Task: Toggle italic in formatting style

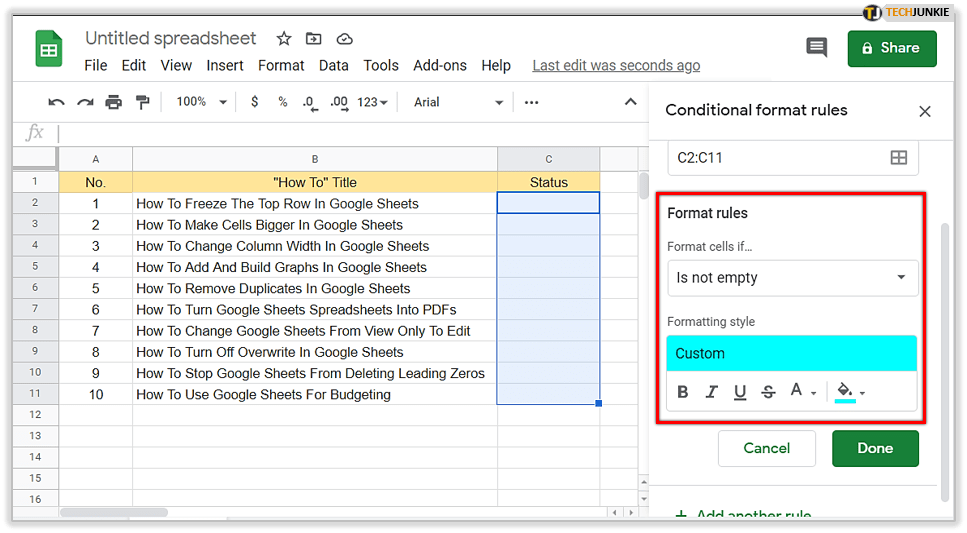Action: pos(712,392)
